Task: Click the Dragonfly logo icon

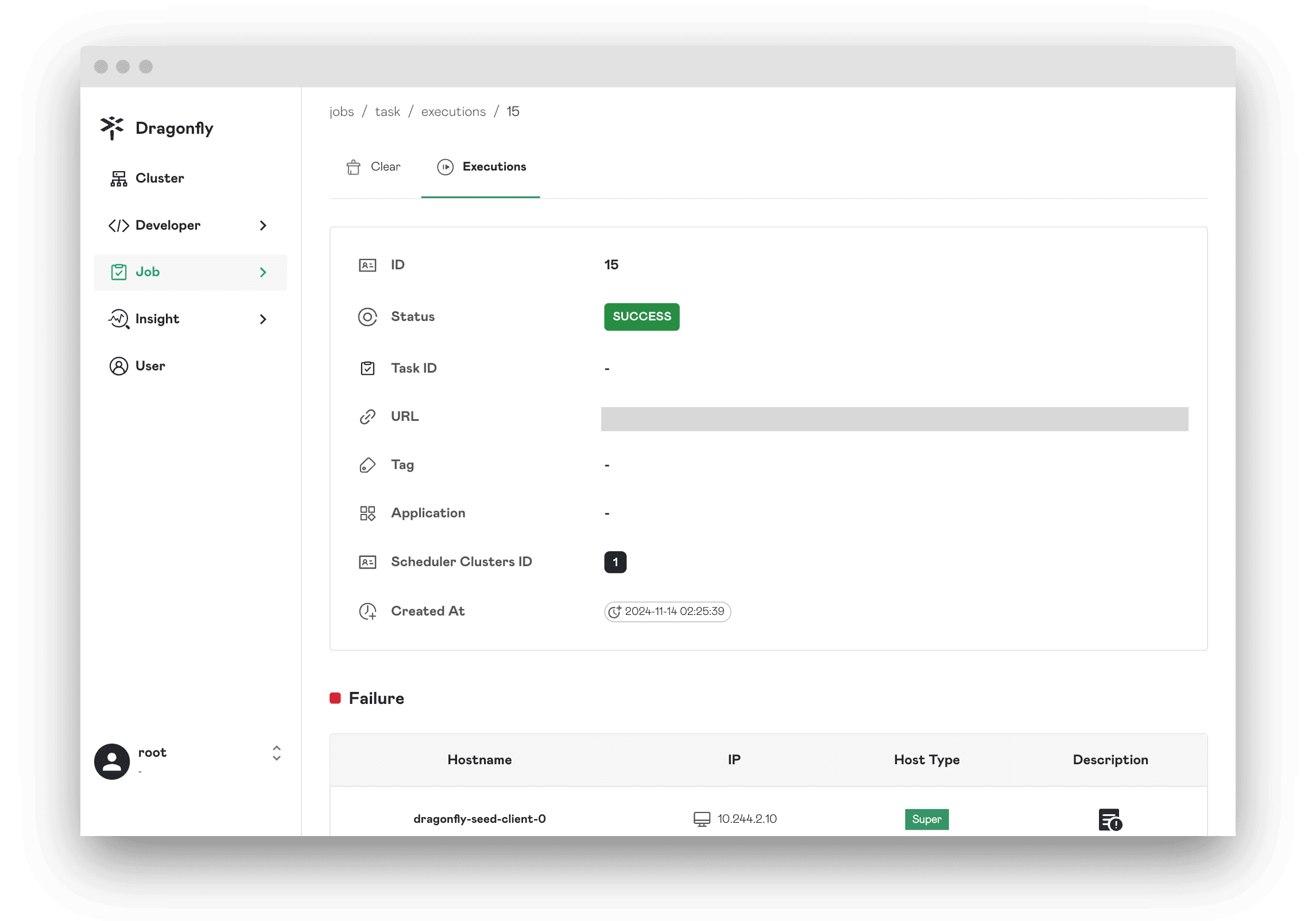Action: click(x=112, y=128)
